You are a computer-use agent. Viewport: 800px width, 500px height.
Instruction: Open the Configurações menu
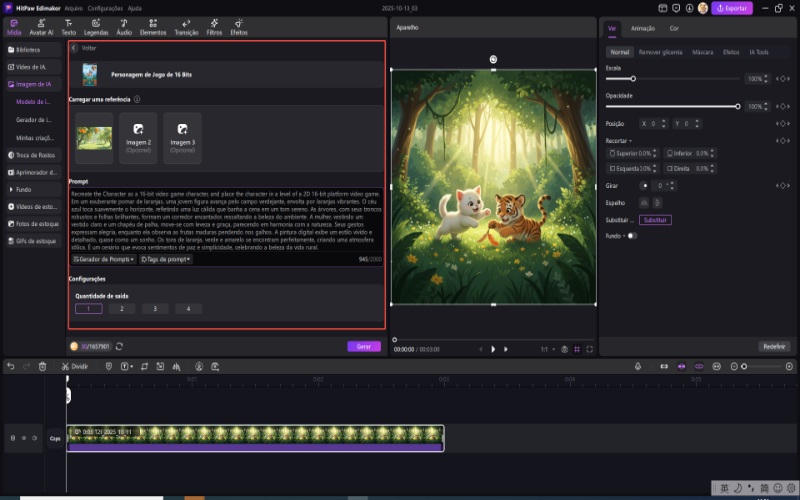[105, 7]
